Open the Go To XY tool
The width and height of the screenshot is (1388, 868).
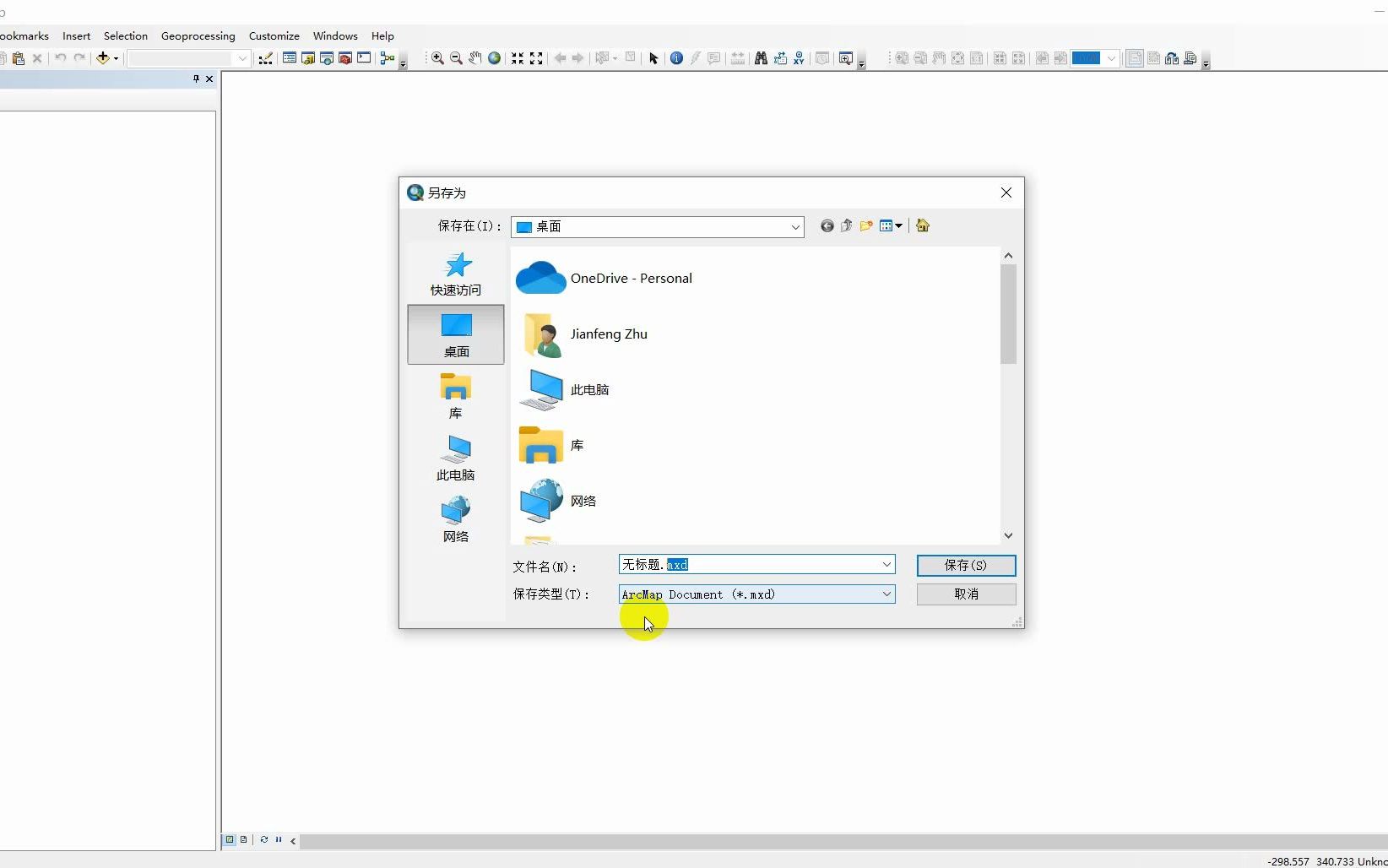799,58
